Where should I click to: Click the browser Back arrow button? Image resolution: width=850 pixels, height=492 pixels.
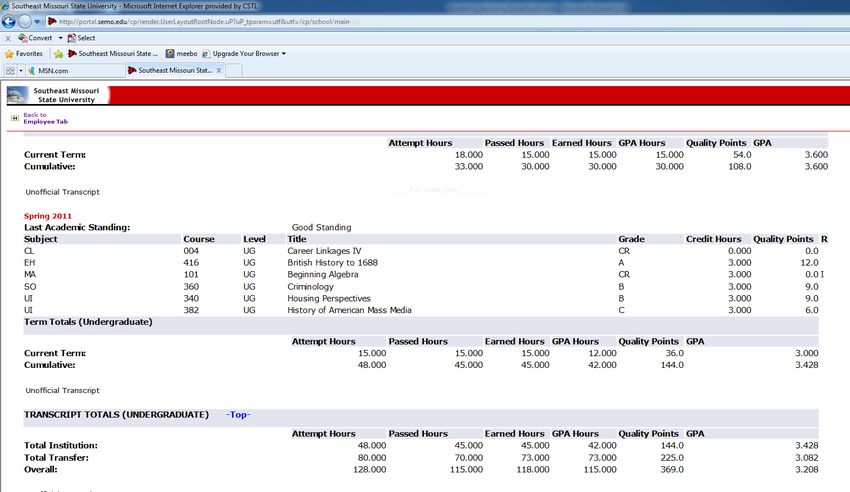[x=9, y=22]
